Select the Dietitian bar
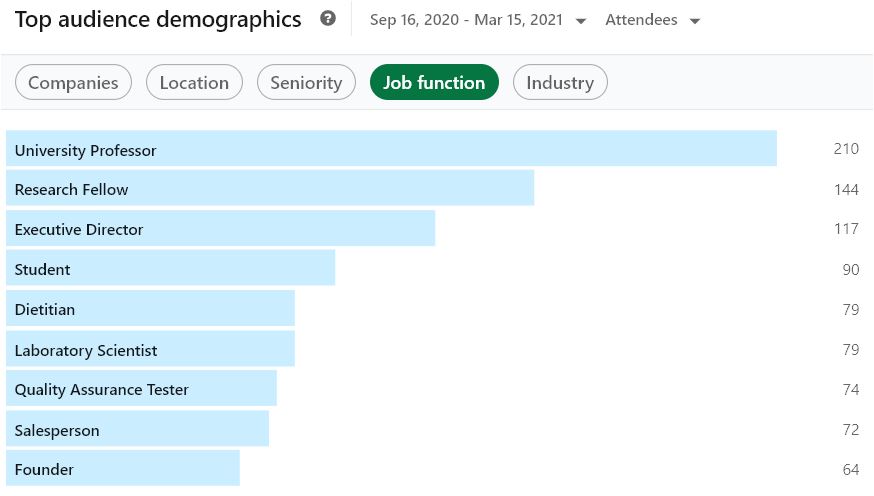This screenshot has height=496, width=874. tap(150, 309)
